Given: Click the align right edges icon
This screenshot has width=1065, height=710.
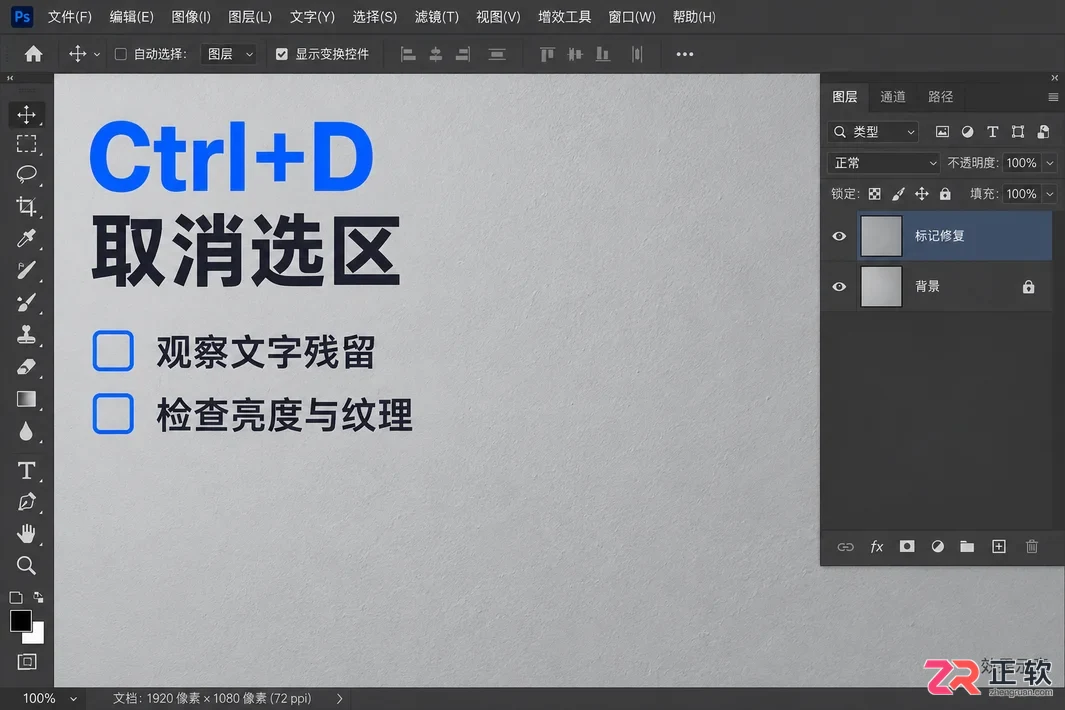Looking at the screenshot, I should [463, 54].
